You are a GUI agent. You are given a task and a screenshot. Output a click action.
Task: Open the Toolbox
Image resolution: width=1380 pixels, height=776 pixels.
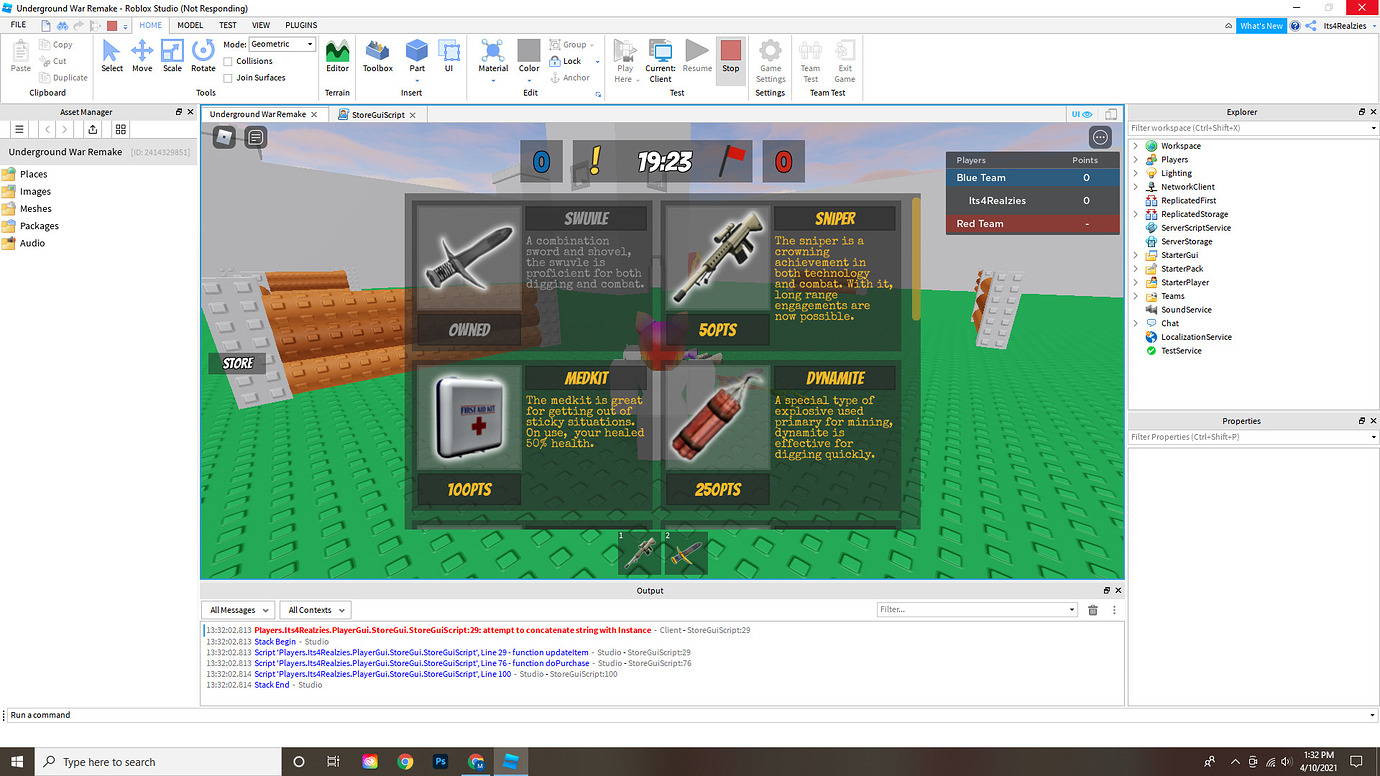coord(377,55)
